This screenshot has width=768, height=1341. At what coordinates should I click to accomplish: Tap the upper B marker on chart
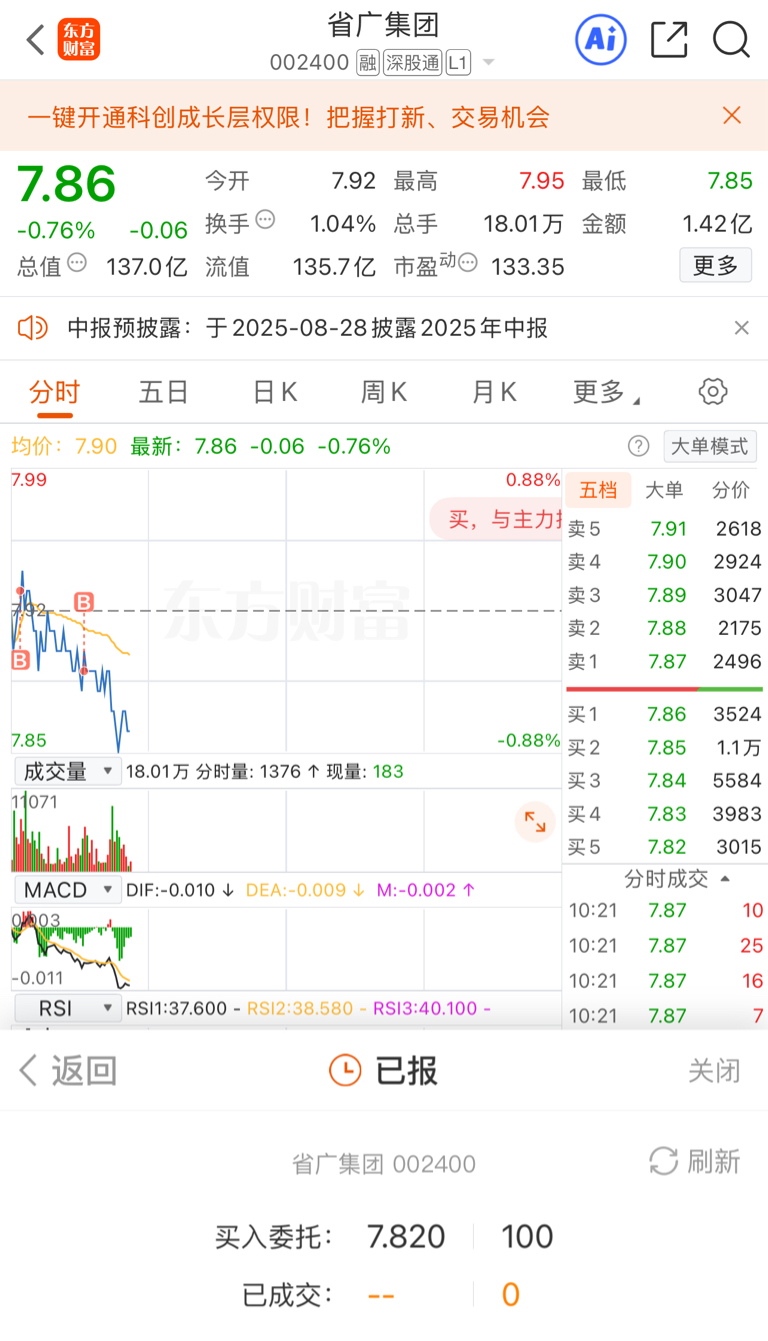[x=84, y=601]
